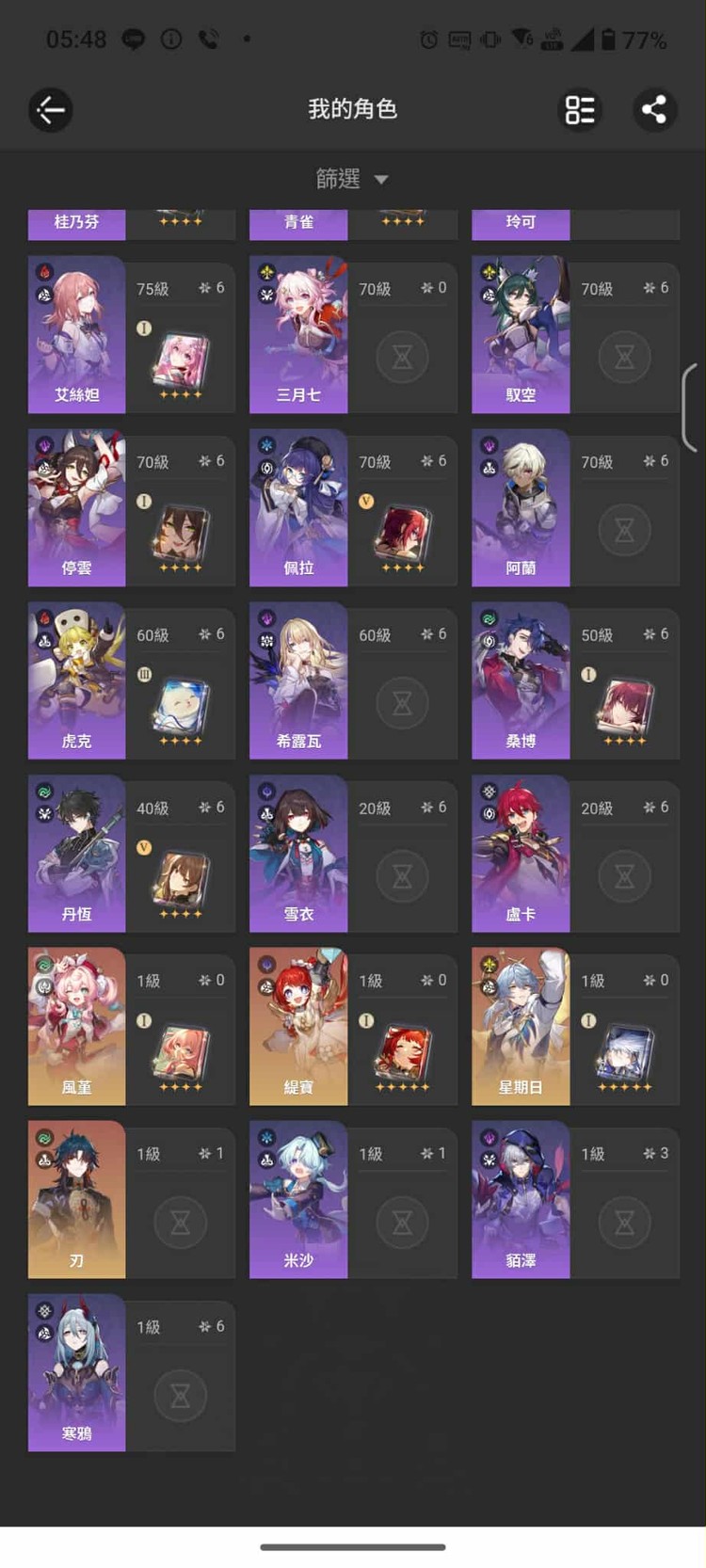706x1568 pixels.
Task: Tap empty light cone slot of 馭空
Action: click(625, 358)
